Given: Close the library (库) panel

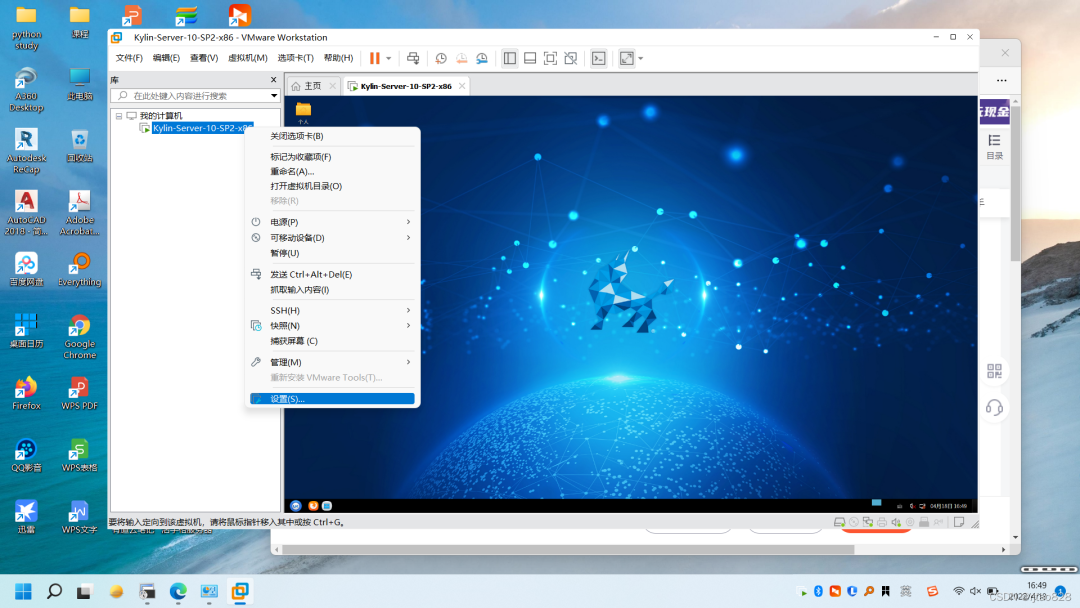Looking at the screenshot, I should [273, 80].
